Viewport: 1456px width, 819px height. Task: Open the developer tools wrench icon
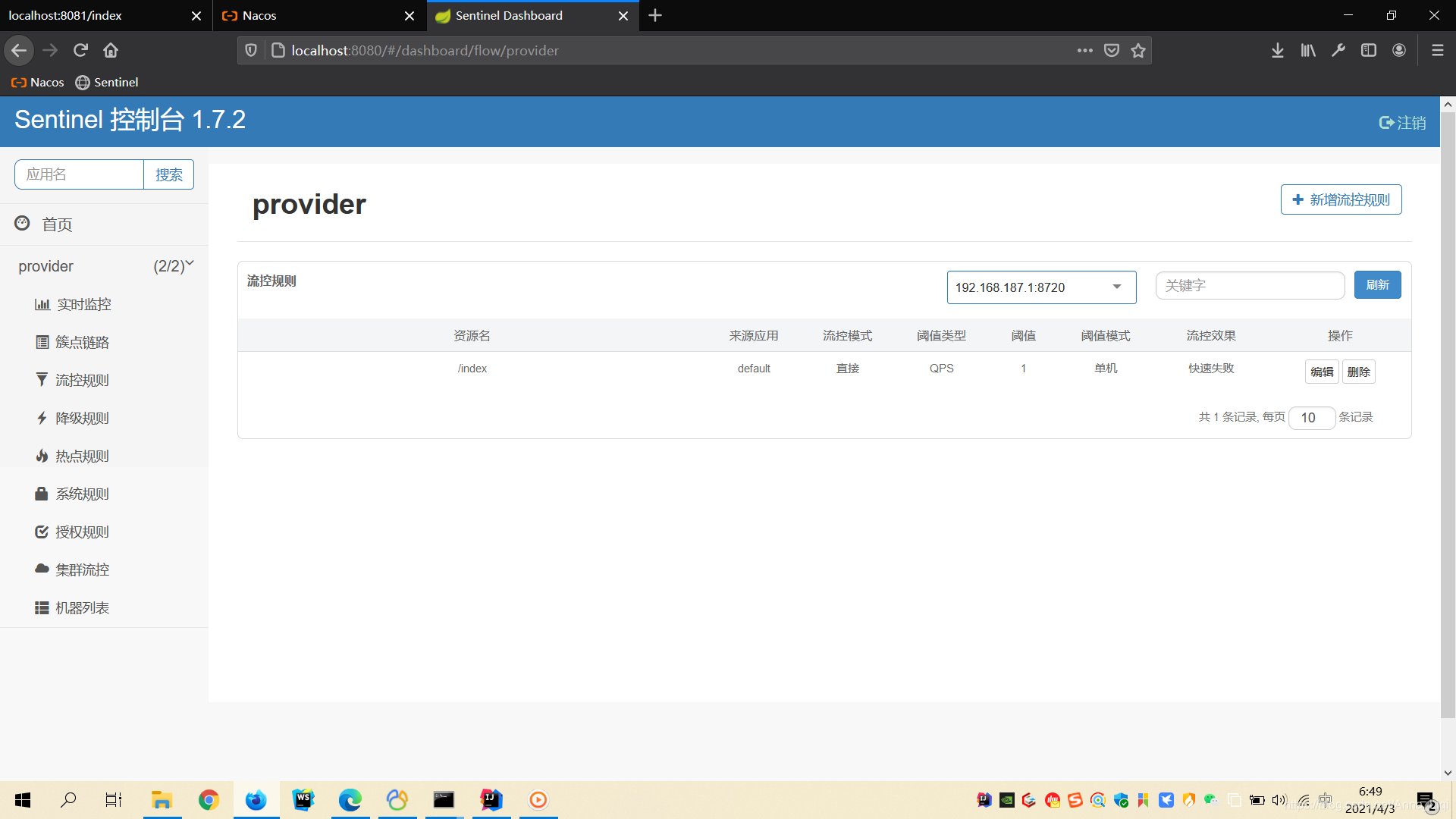pos(1338,50)
